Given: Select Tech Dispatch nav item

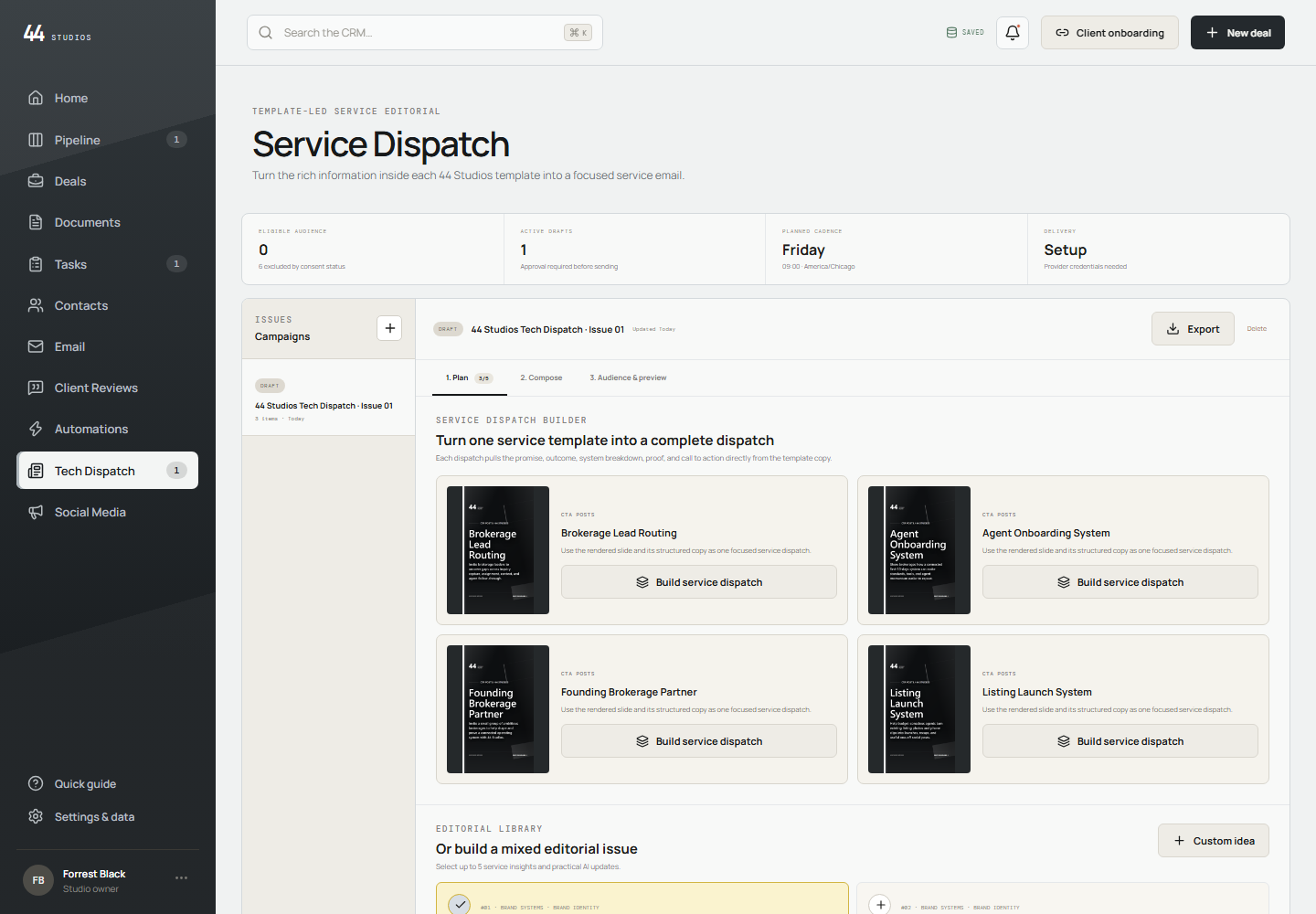Looking at the screenshot, I should 107,471.
